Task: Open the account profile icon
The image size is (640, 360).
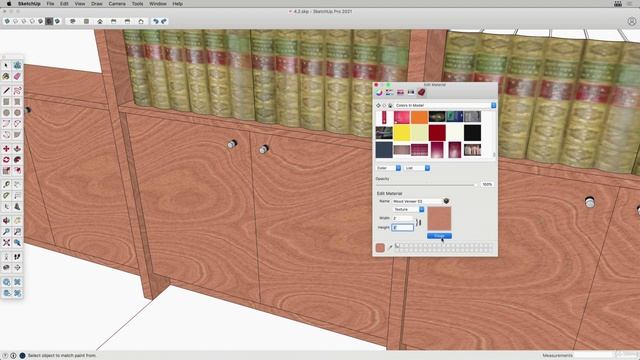Action: 632,21
